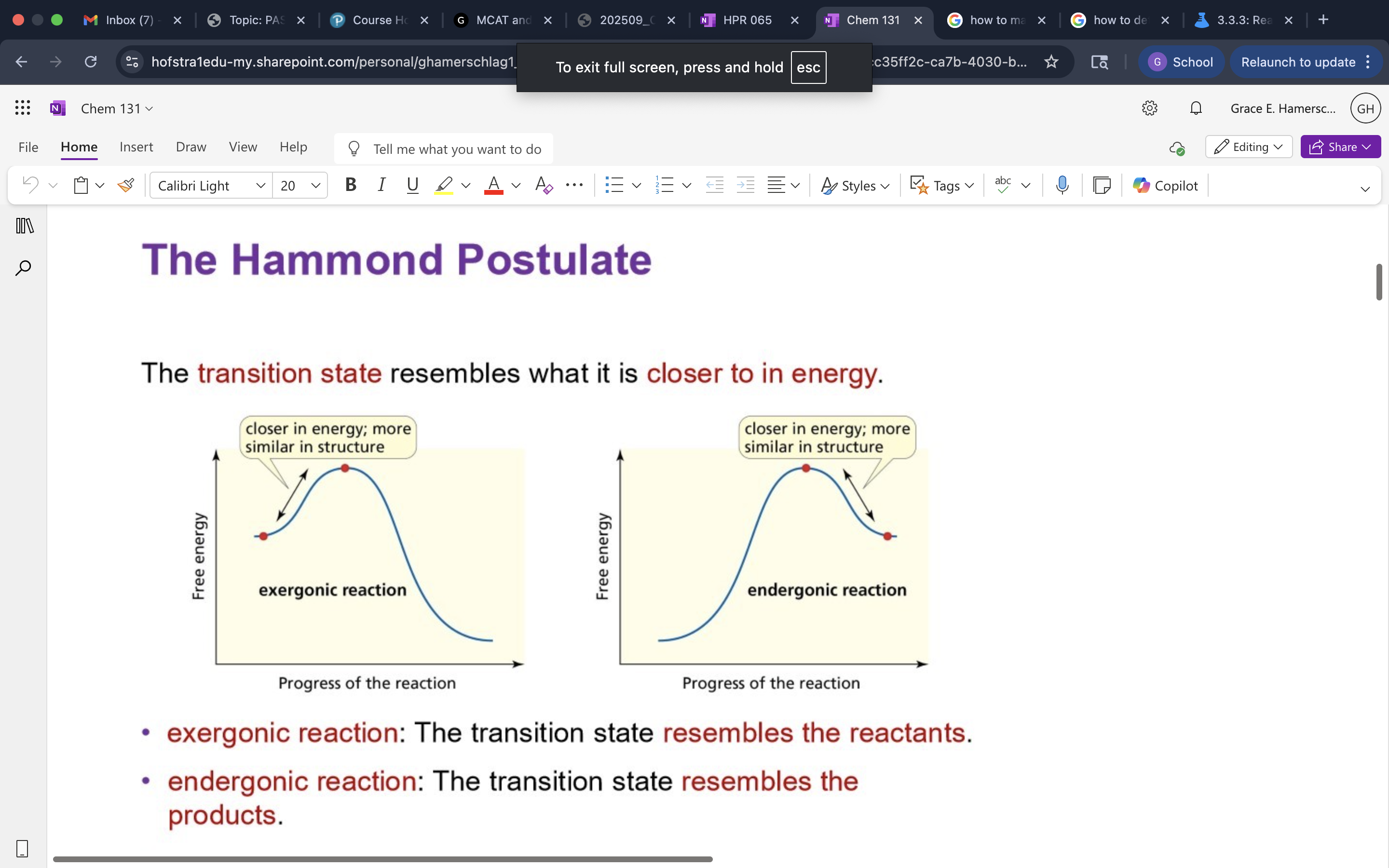1389x868 pixels.
Task: Toggle underline formatting
Action: click(x=413, y=185)
